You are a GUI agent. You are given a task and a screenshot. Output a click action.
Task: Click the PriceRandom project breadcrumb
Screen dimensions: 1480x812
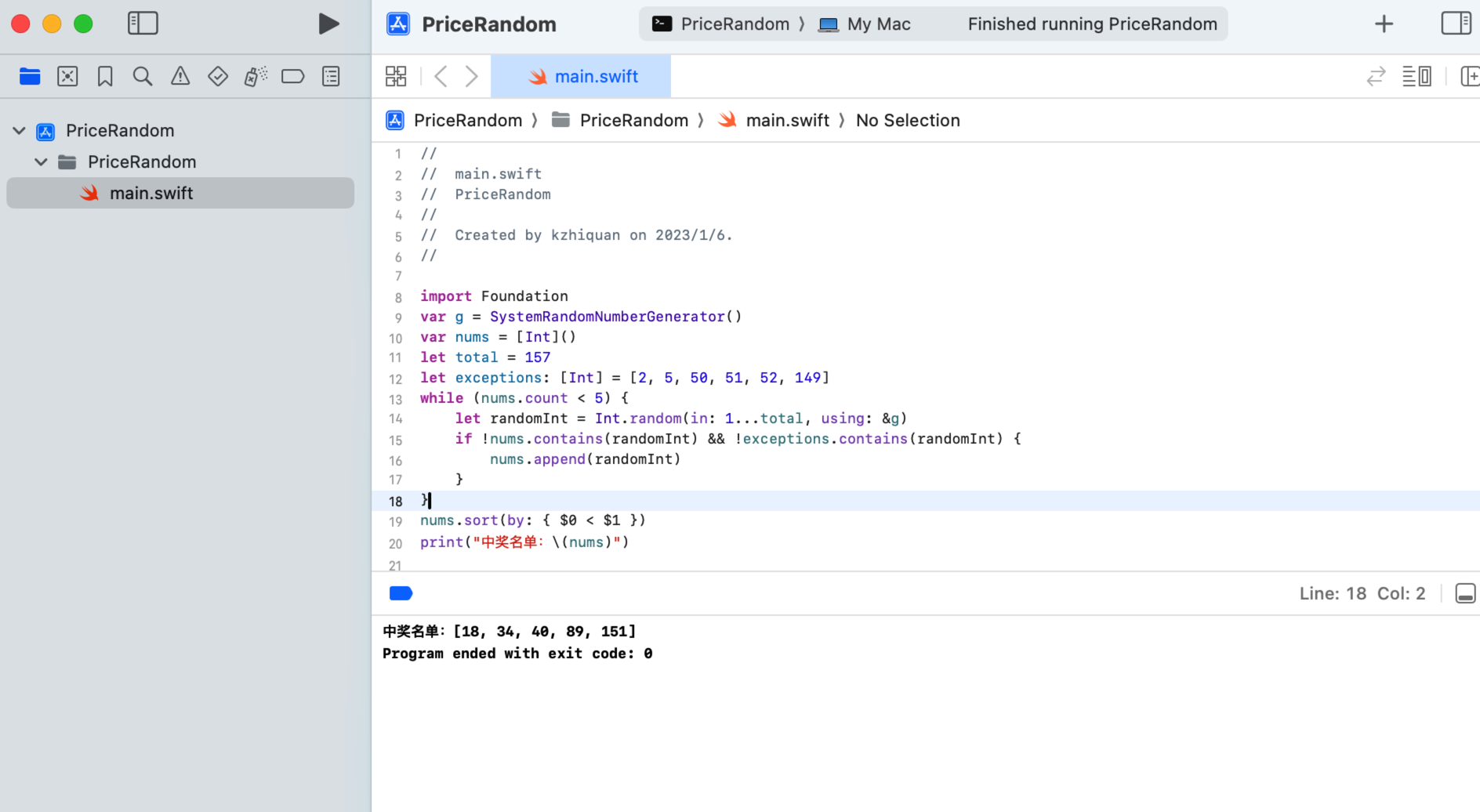pos(454,120)
